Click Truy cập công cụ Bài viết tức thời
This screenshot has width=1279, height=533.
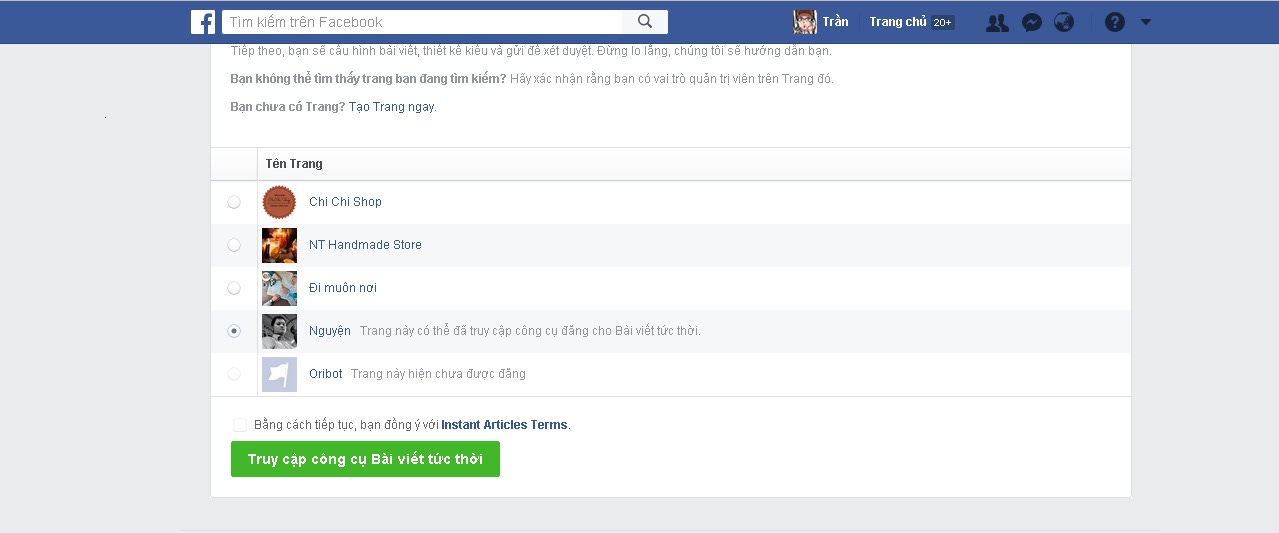365,459
